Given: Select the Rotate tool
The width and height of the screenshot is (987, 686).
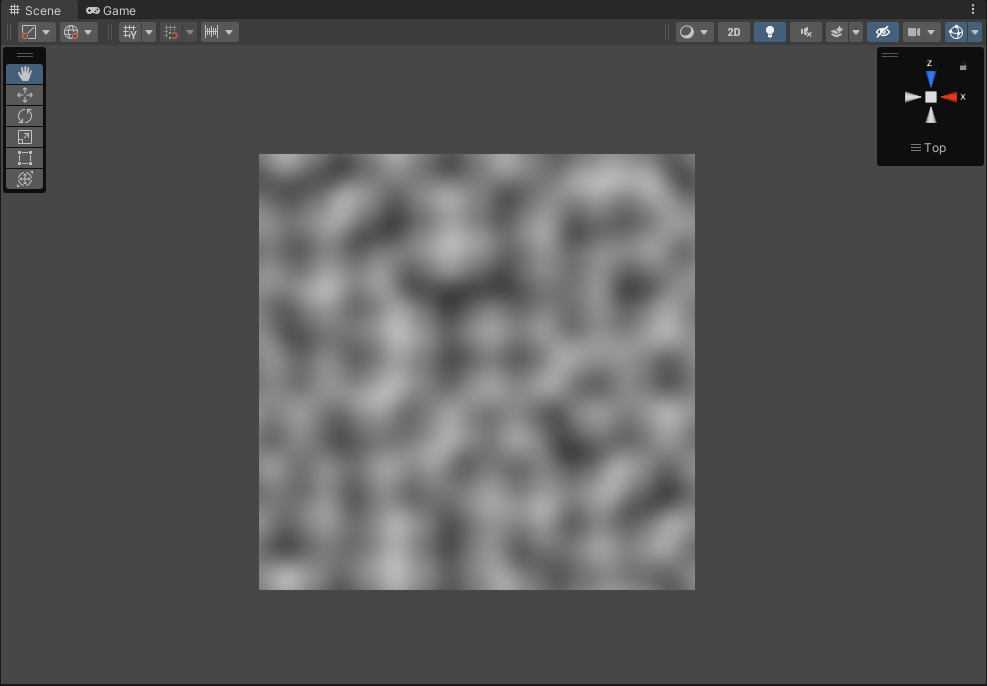Looking at the screenshot, I should coord(25,116).
